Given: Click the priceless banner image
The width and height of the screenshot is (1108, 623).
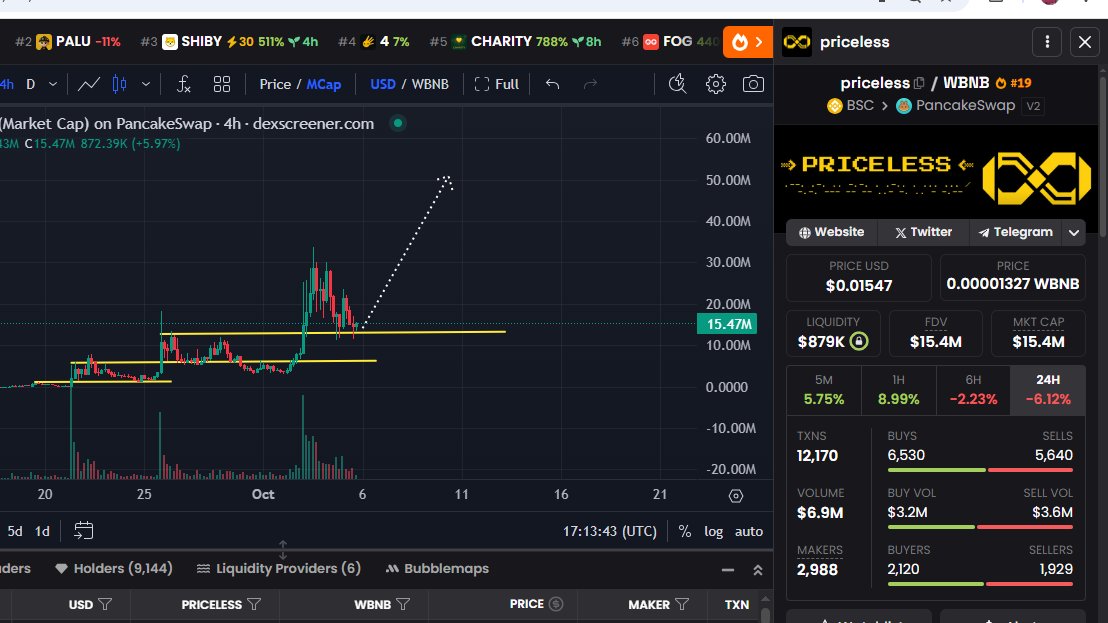Looking at the screenshot, I should point(936,178).
